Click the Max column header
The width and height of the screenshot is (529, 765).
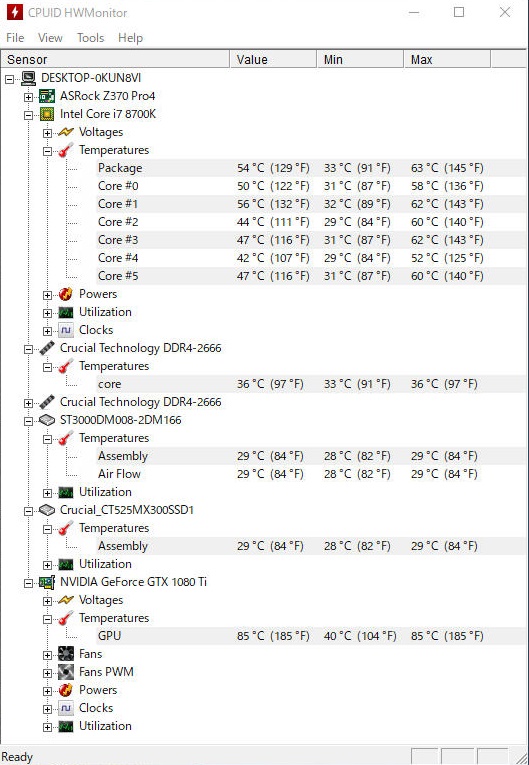pos(447,60)
